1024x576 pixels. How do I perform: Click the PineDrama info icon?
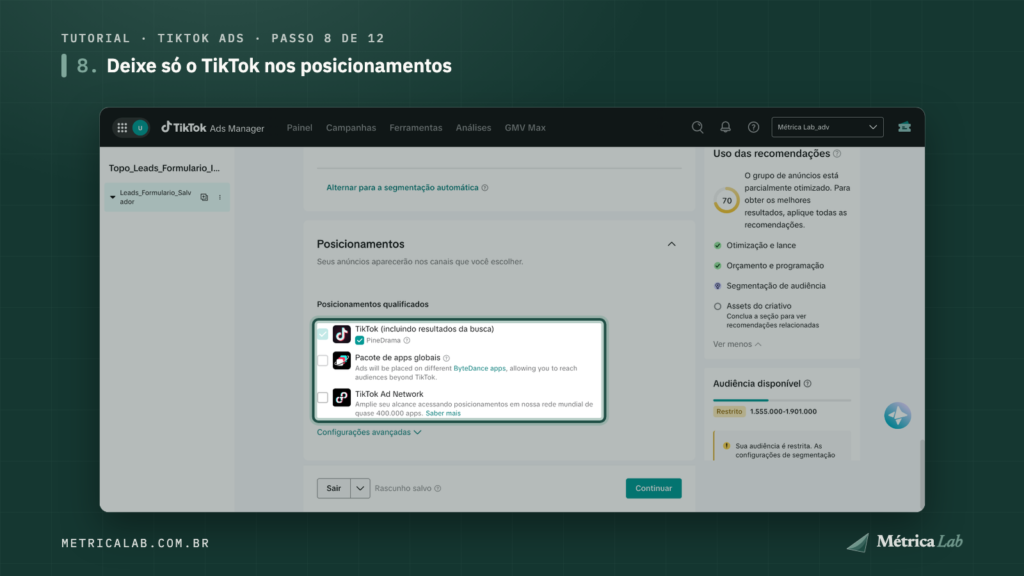point(407,340)
